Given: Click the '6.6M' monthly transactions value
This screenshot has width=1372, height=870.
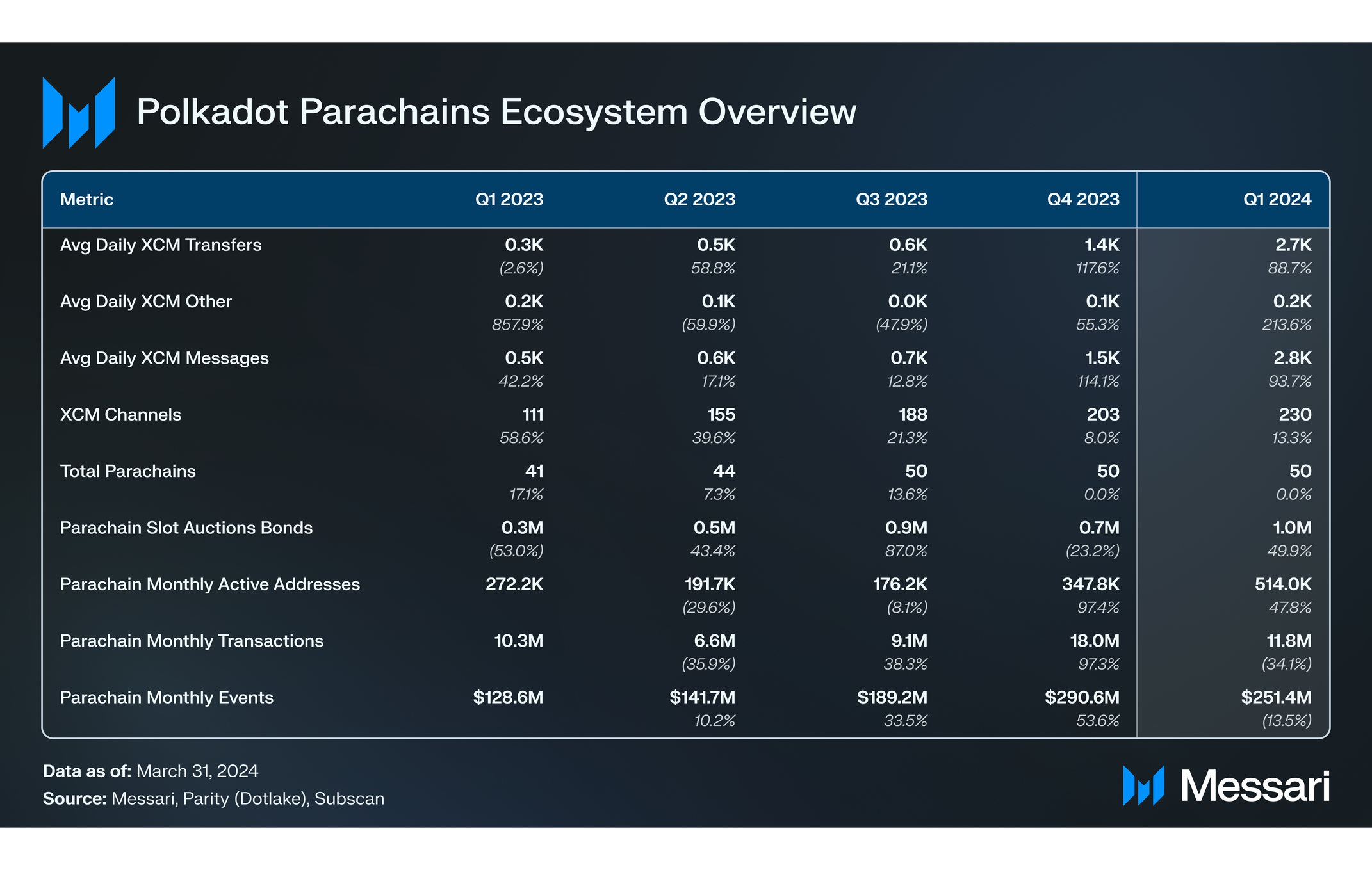Looking at the screenshot, I should pos(715,641).
